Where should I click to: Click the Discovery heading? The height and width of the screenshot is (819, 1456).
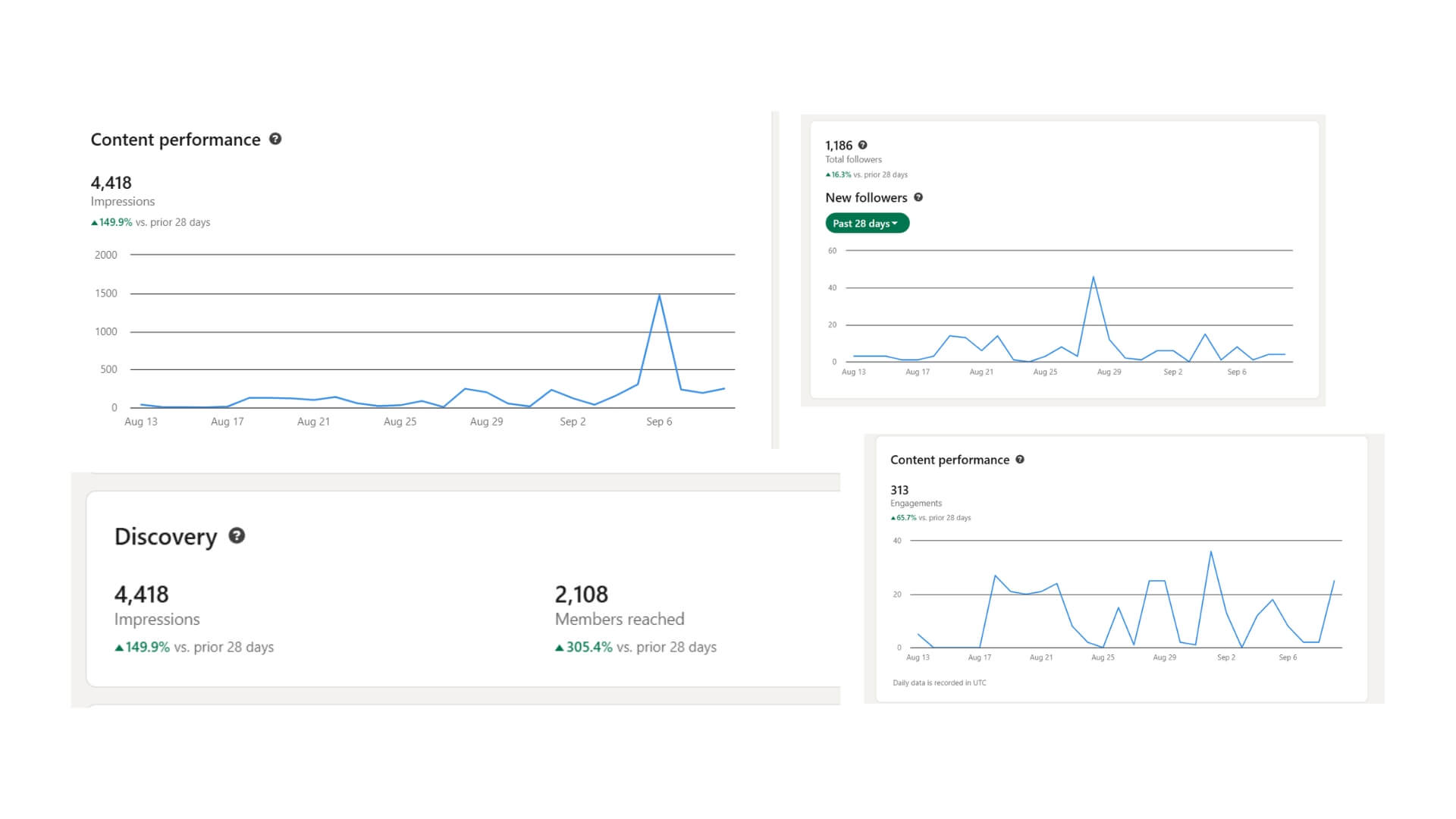click(165, 536)
